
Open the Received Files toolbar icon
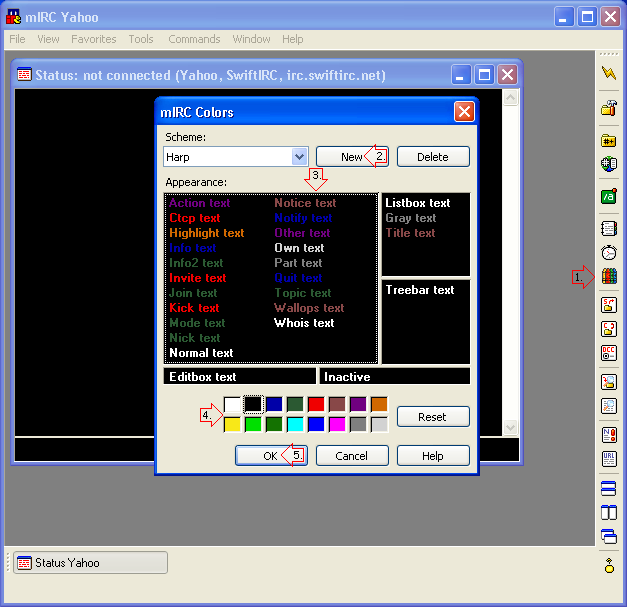pyautogui.click(x=609, y=382)
